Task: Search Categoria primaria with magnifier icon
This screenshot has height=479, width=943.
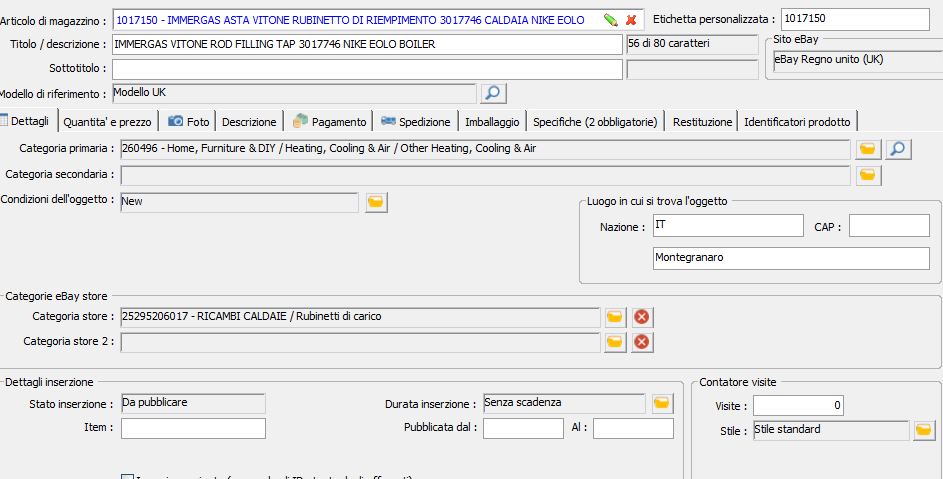Action: [898, 149]
